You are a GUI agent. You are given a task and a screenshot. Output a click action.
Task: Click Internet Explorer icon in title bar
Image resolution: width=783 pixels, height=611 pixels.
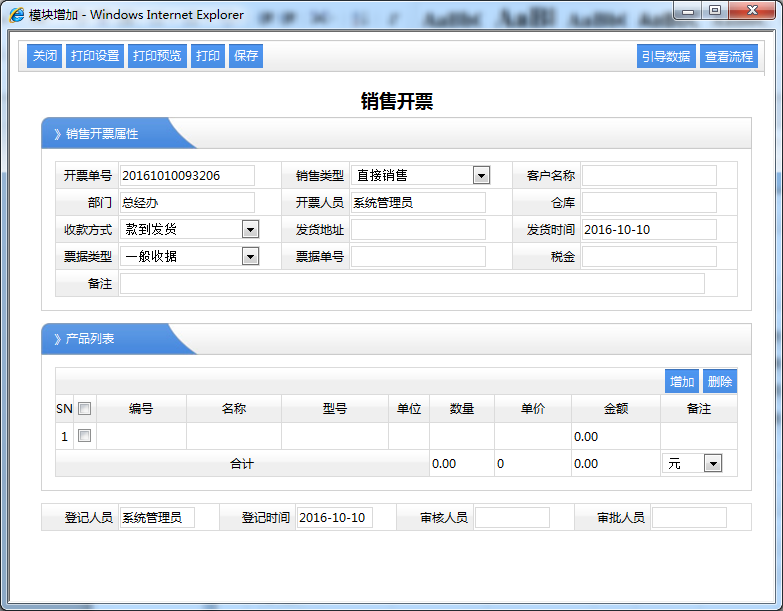coord(17,15)
